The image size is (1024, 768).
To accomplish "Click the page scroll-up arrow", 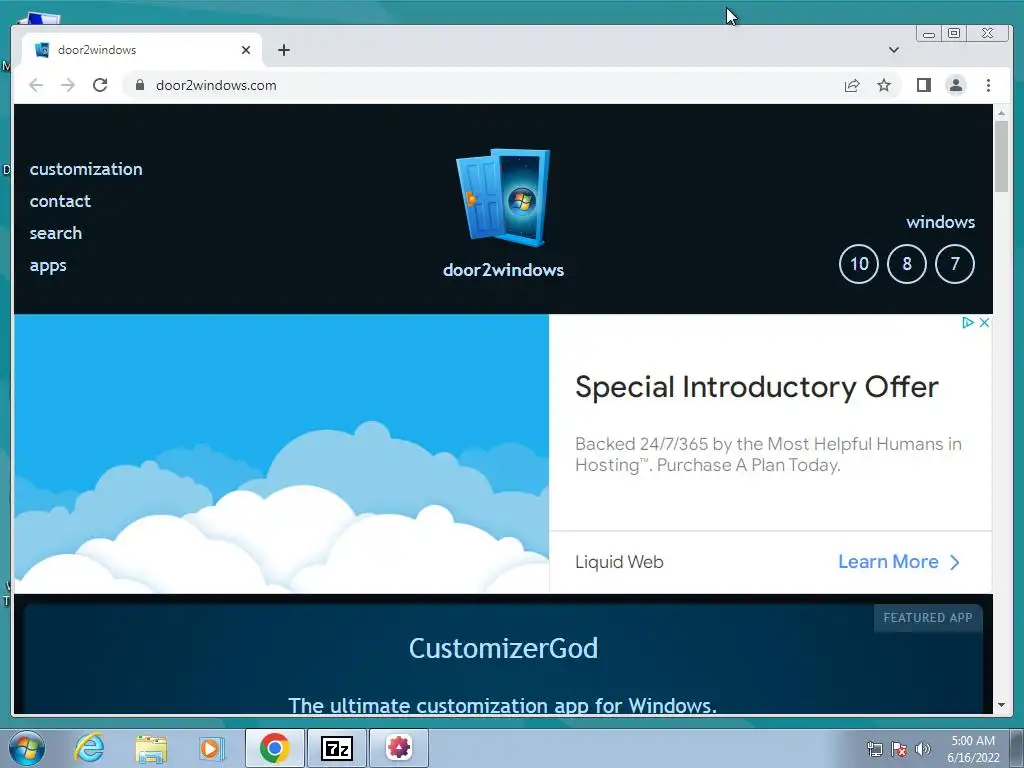I will pos(1001,112).
